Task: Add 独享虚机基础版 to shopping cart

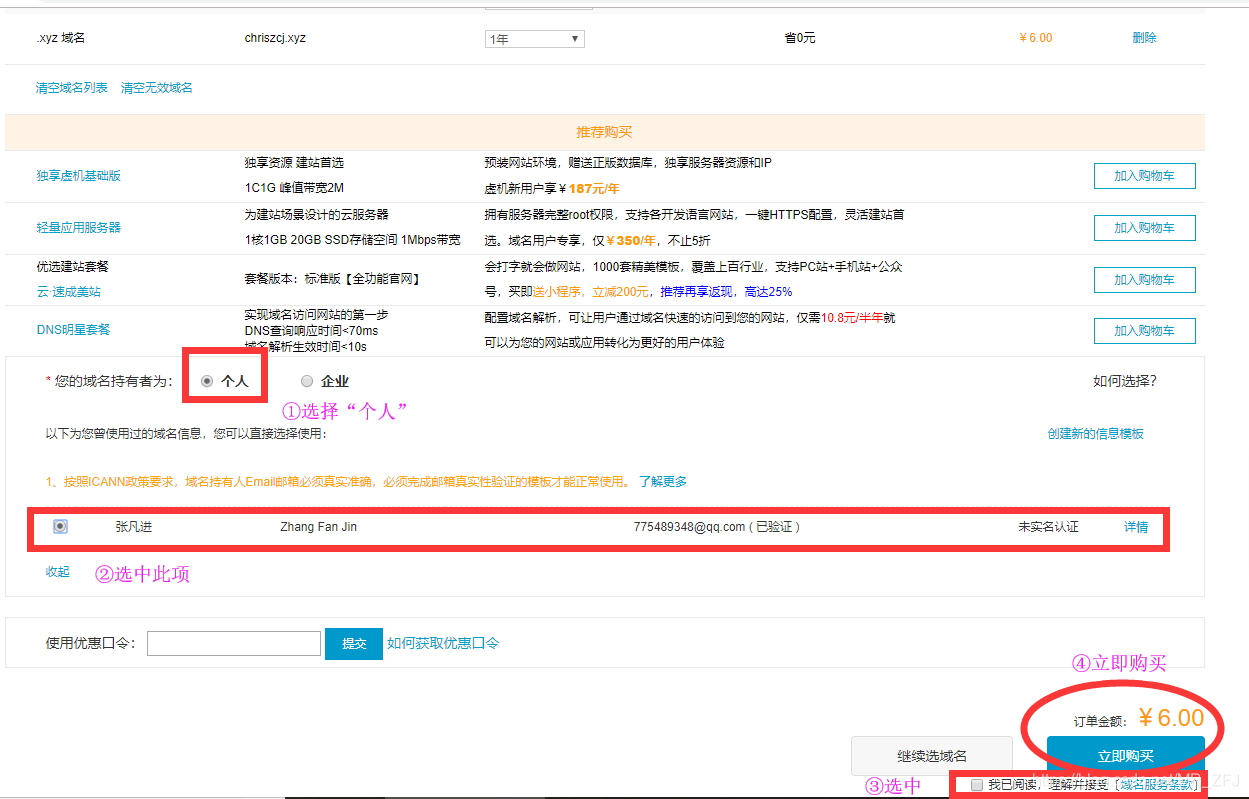Action: 1144,175
